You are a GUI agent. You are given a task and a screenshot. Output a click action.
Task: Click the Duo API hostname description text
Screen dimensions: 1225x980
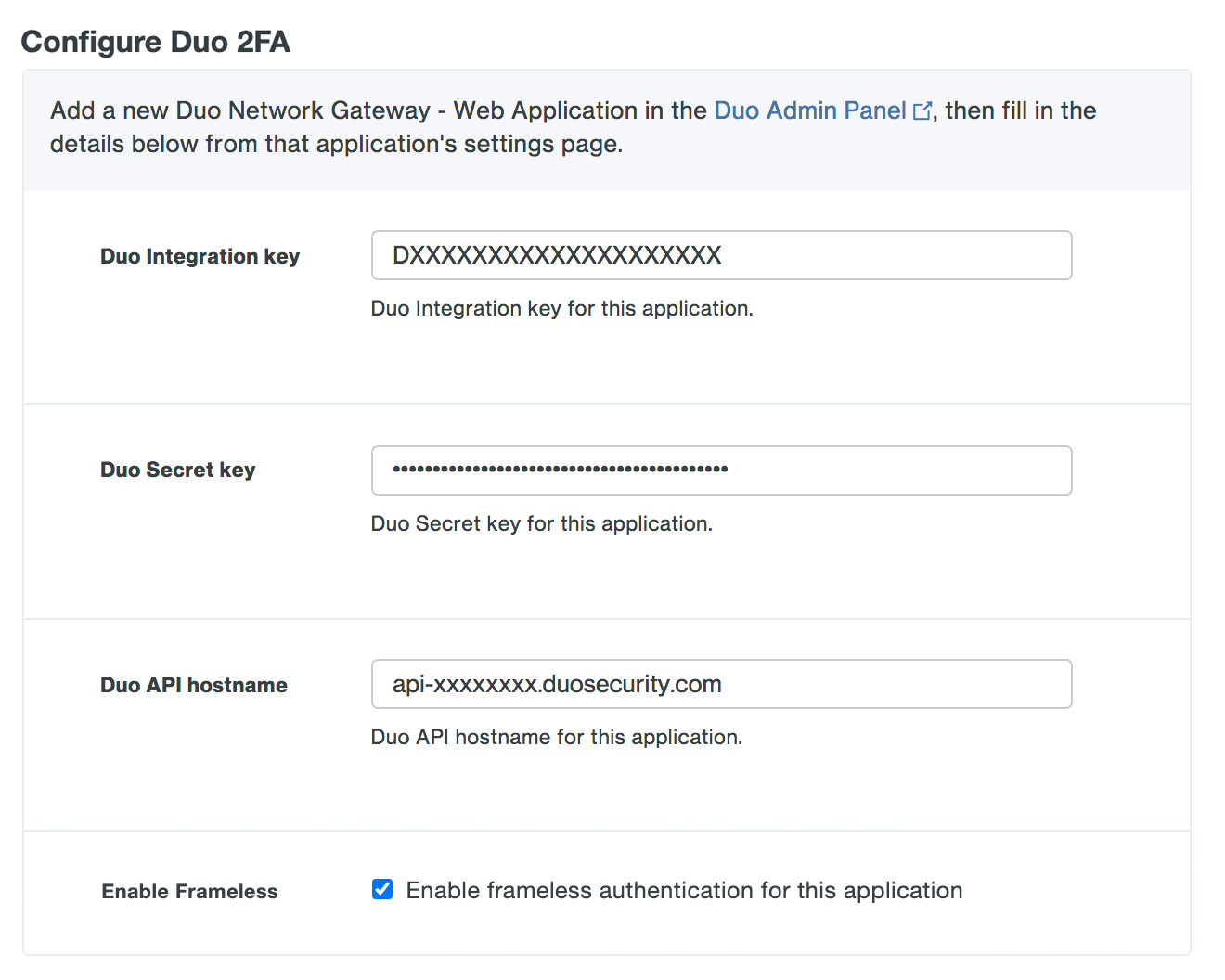pyautogui.click(x=557, y=737)
